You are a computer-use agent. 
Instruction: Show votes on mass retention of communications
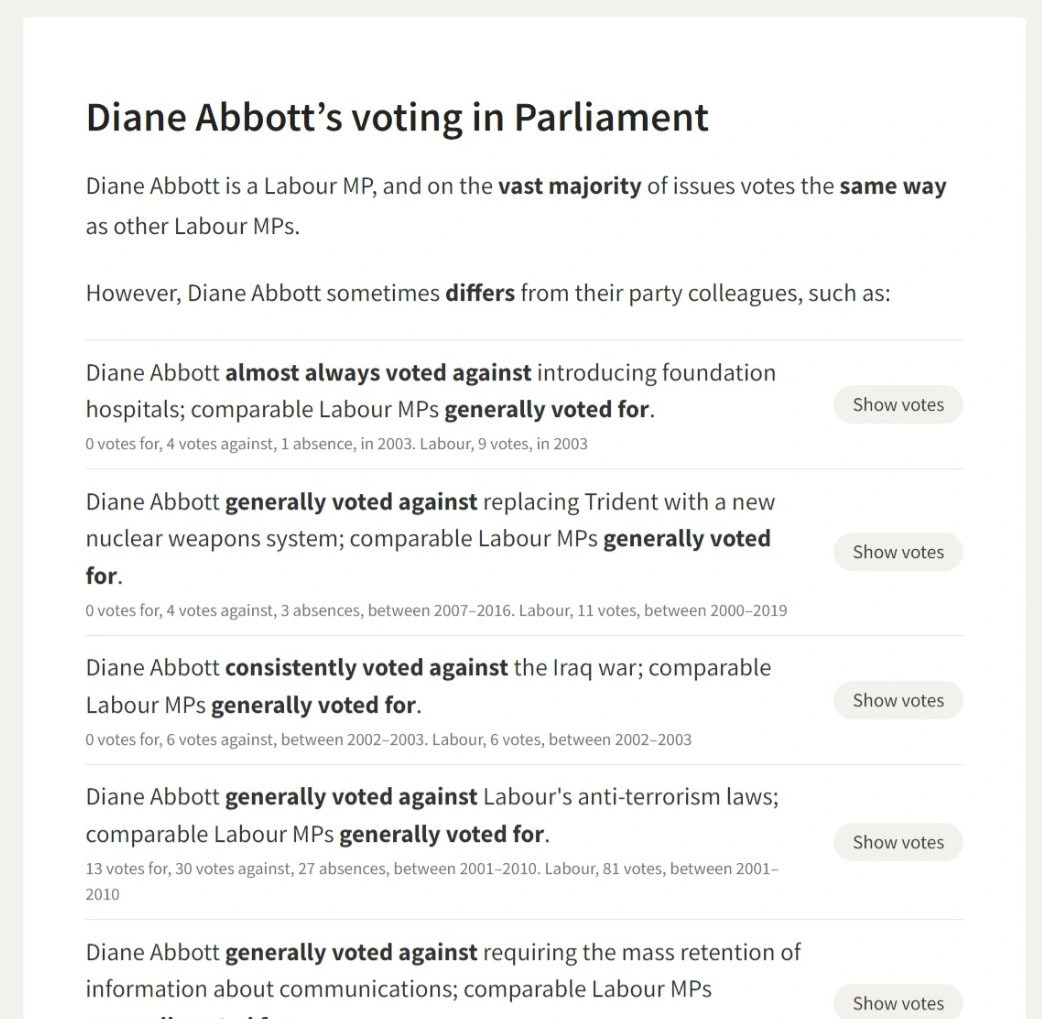(897, 1003)
